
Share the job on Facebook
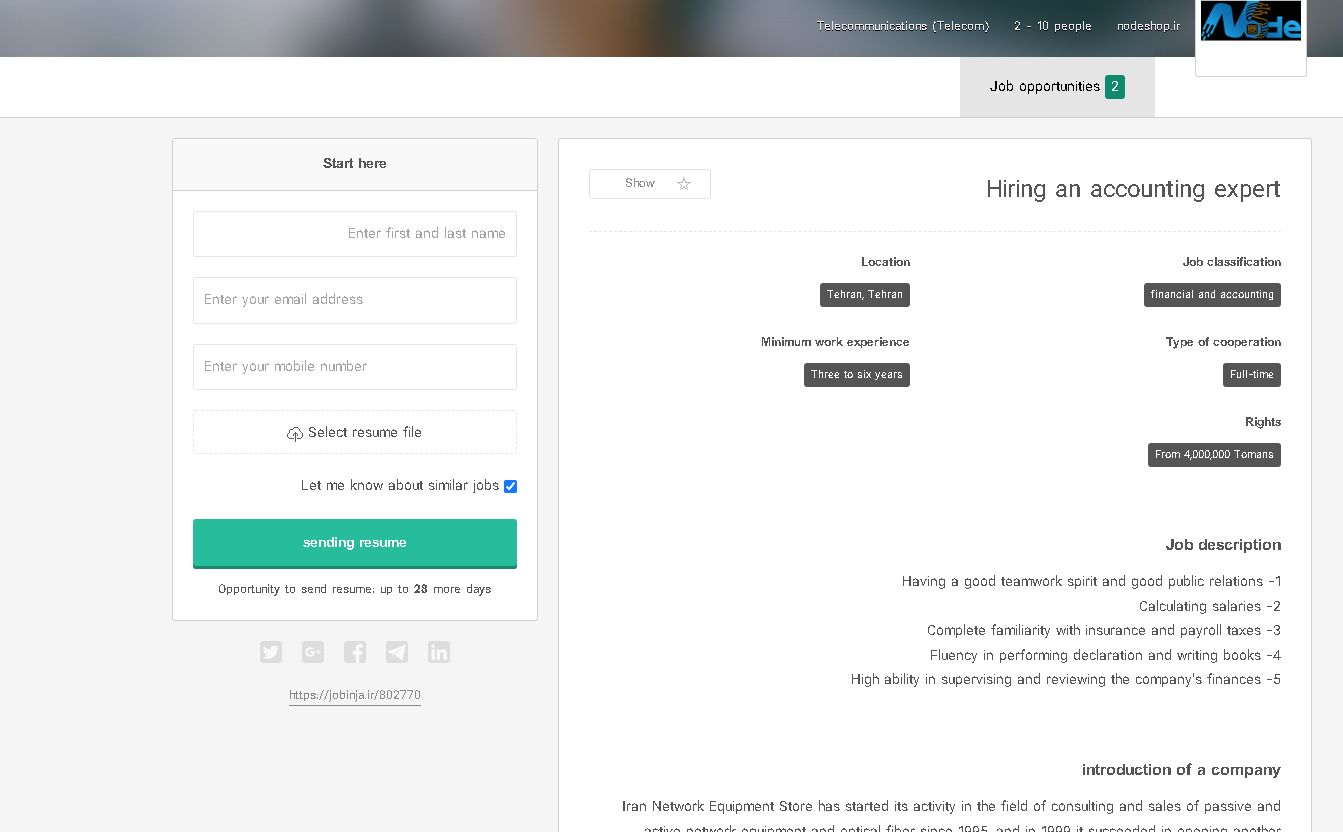click(354, 651)
